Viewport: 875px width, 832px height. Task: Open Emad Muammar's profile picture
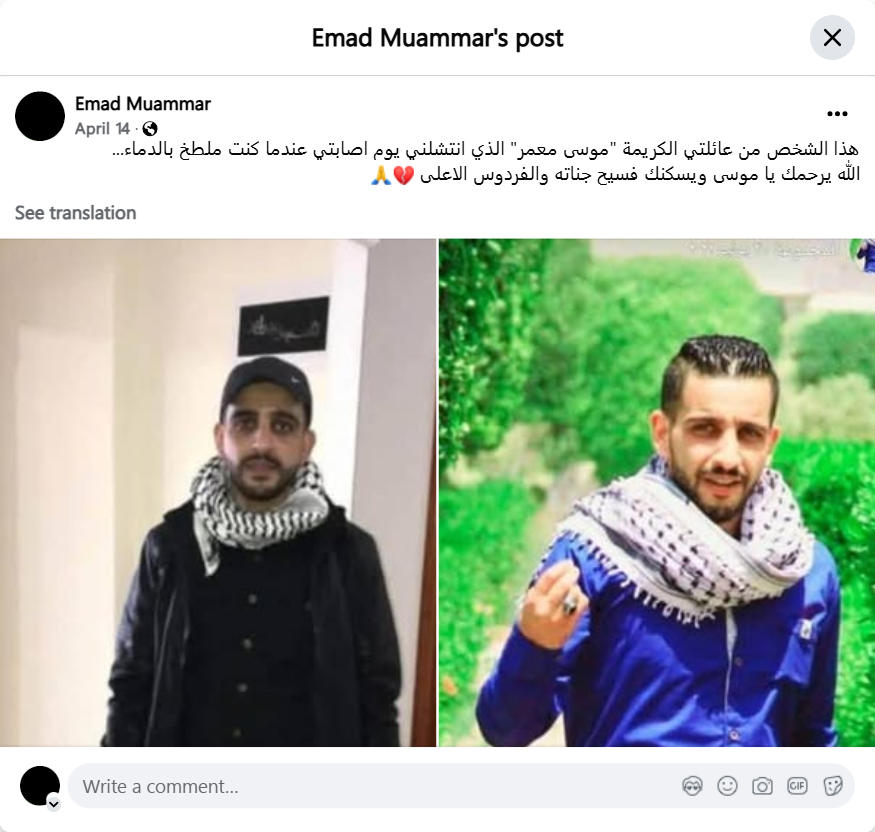pos(40,116)
